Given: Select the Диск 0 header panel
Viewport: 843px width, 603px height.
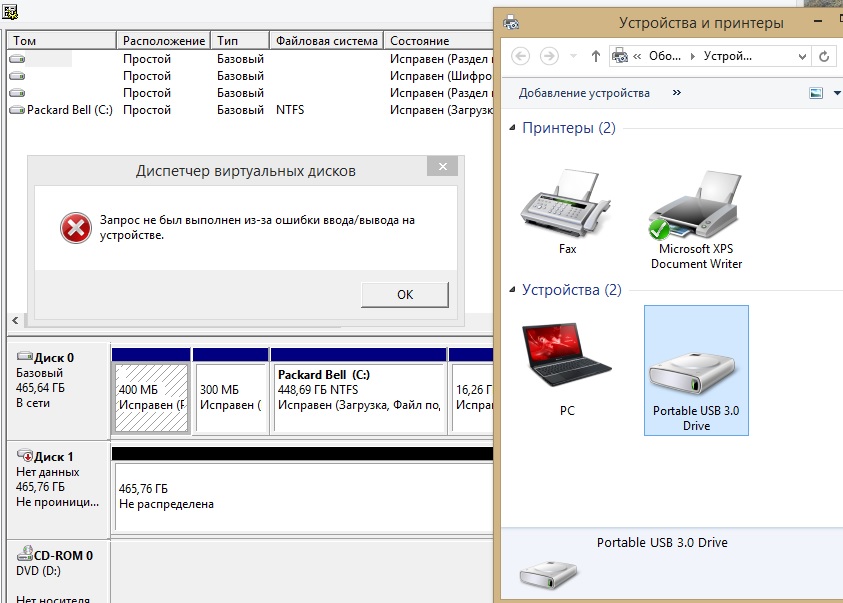Looking at the screenshot, I should click(58, 391).
